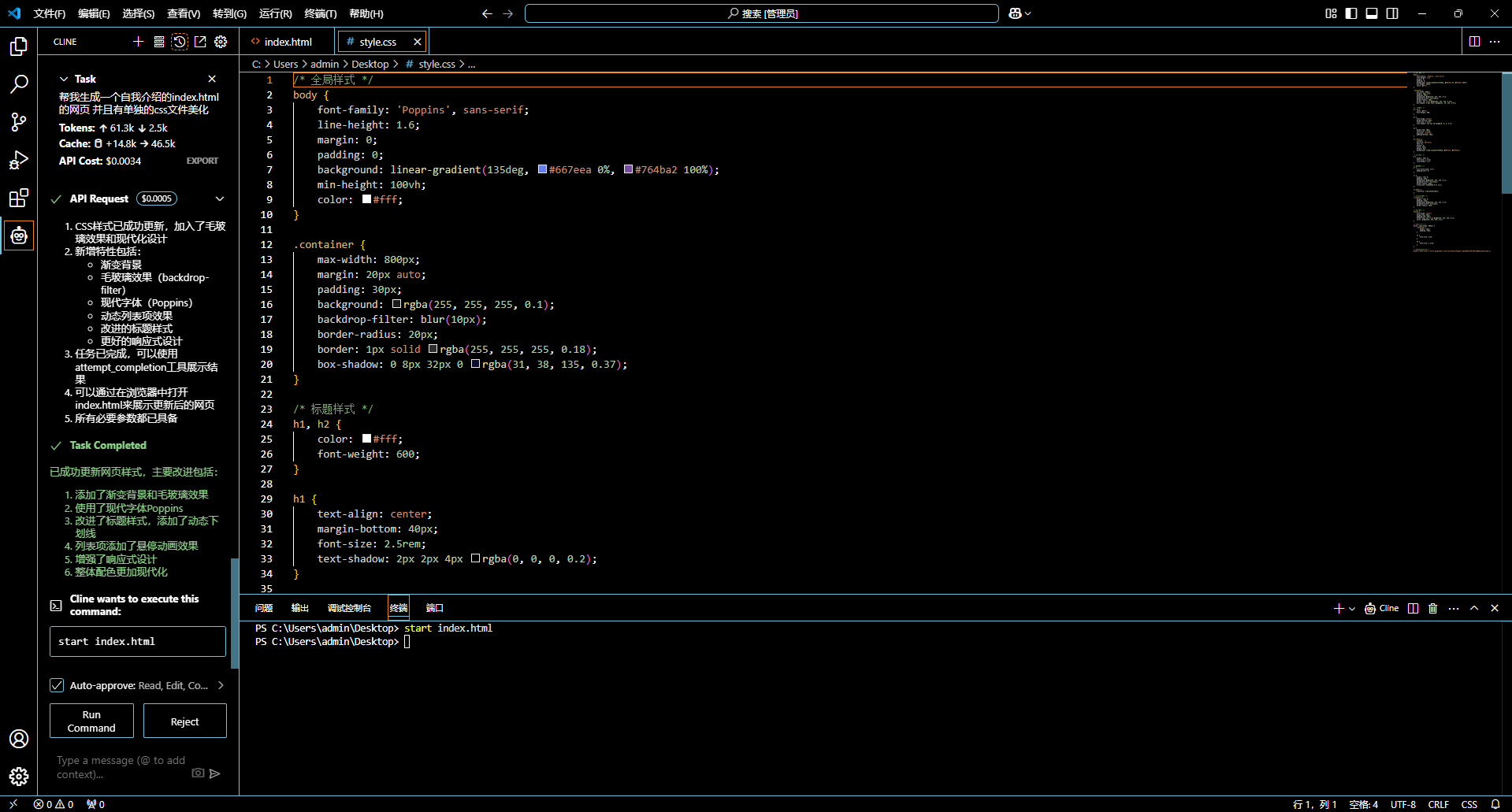Open the 终端(T) menu
This screenshot has height=812, width=1512.
[320, 13]
